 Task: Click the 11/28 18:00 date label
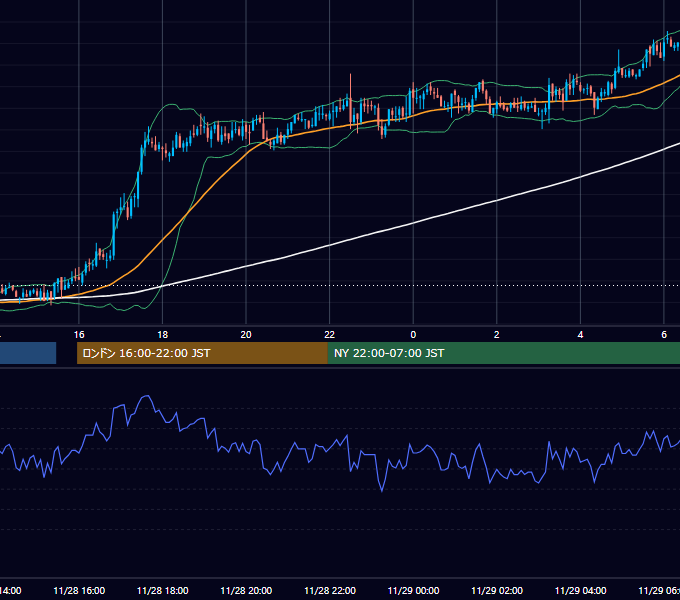pos(163,590)
